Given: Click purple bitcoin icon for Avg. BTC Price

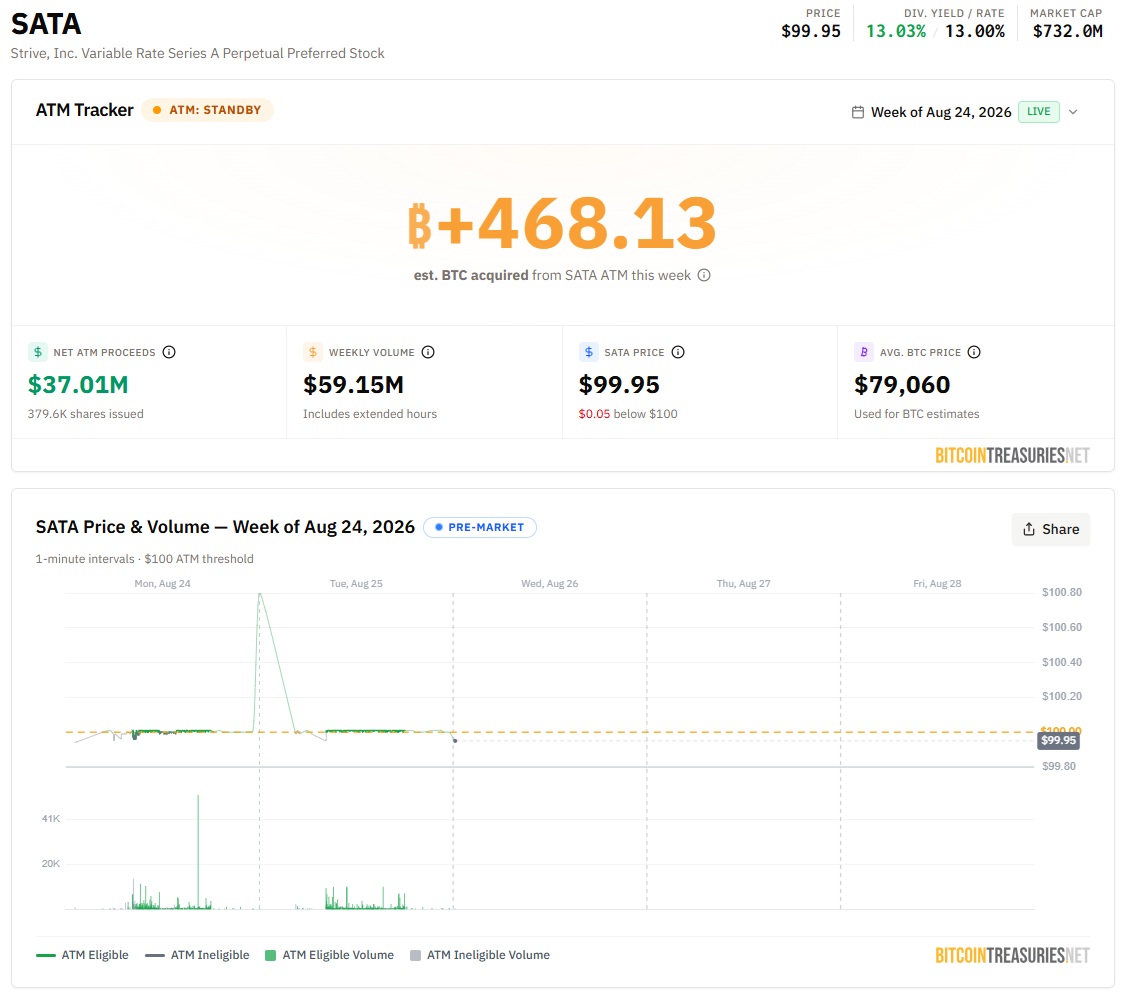Looking at the screenshot, I should 864,352.
